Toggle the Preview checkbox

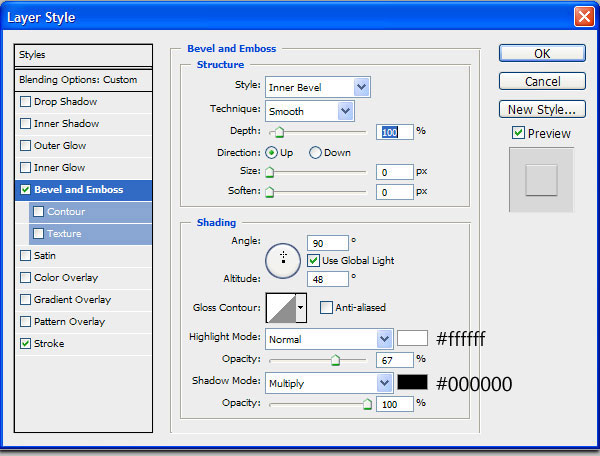(518, 133)
